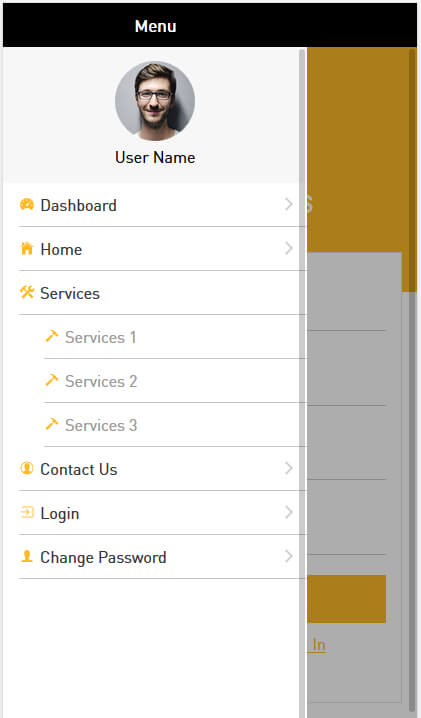Viewport: 421px width, 718px height.
Task: Click the Dashboard gauge icon
Action: click(x=27, y=204)
